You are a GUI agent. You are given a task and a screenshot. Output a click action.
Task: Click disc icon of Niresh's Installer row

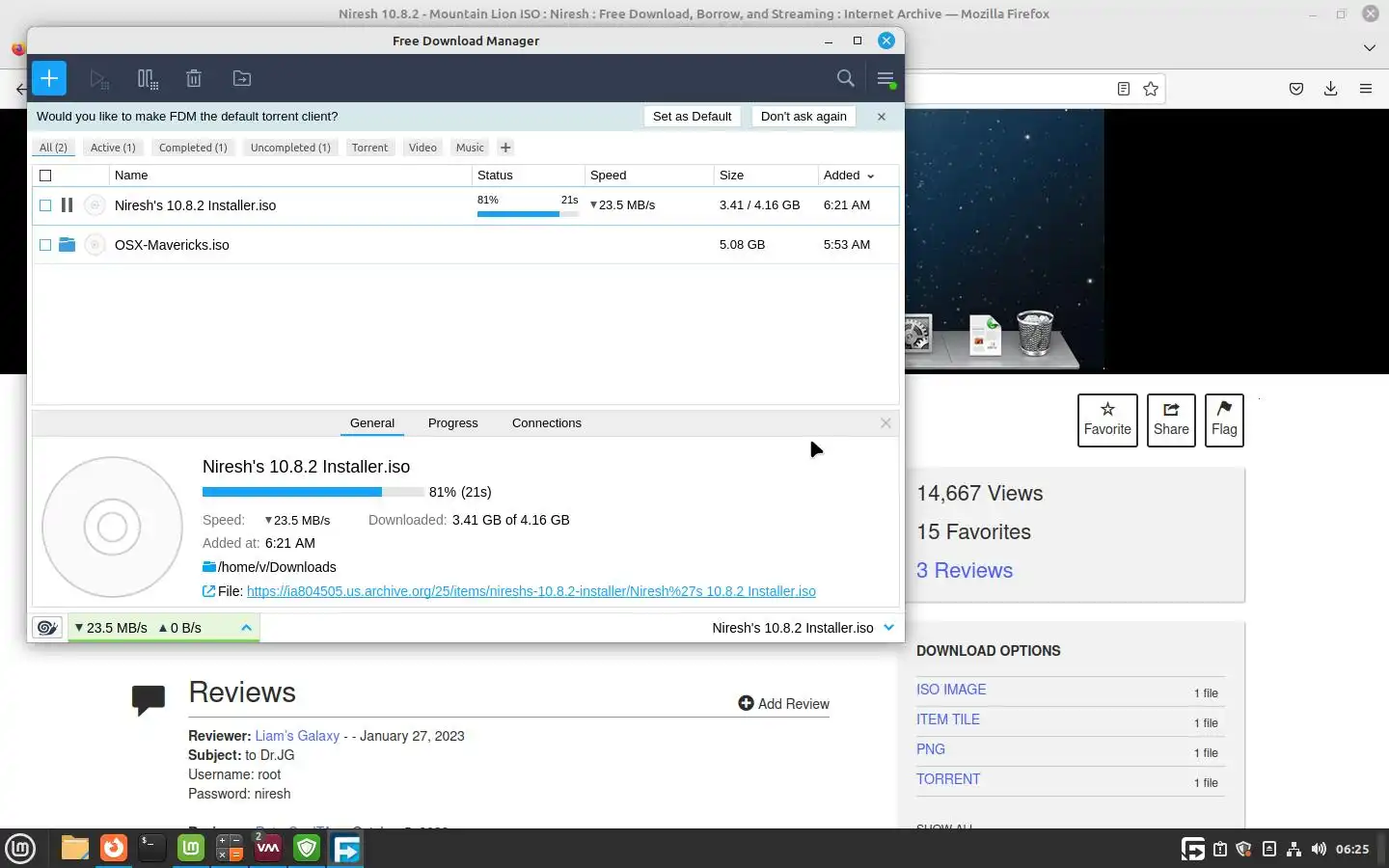[x=95, y=204]
